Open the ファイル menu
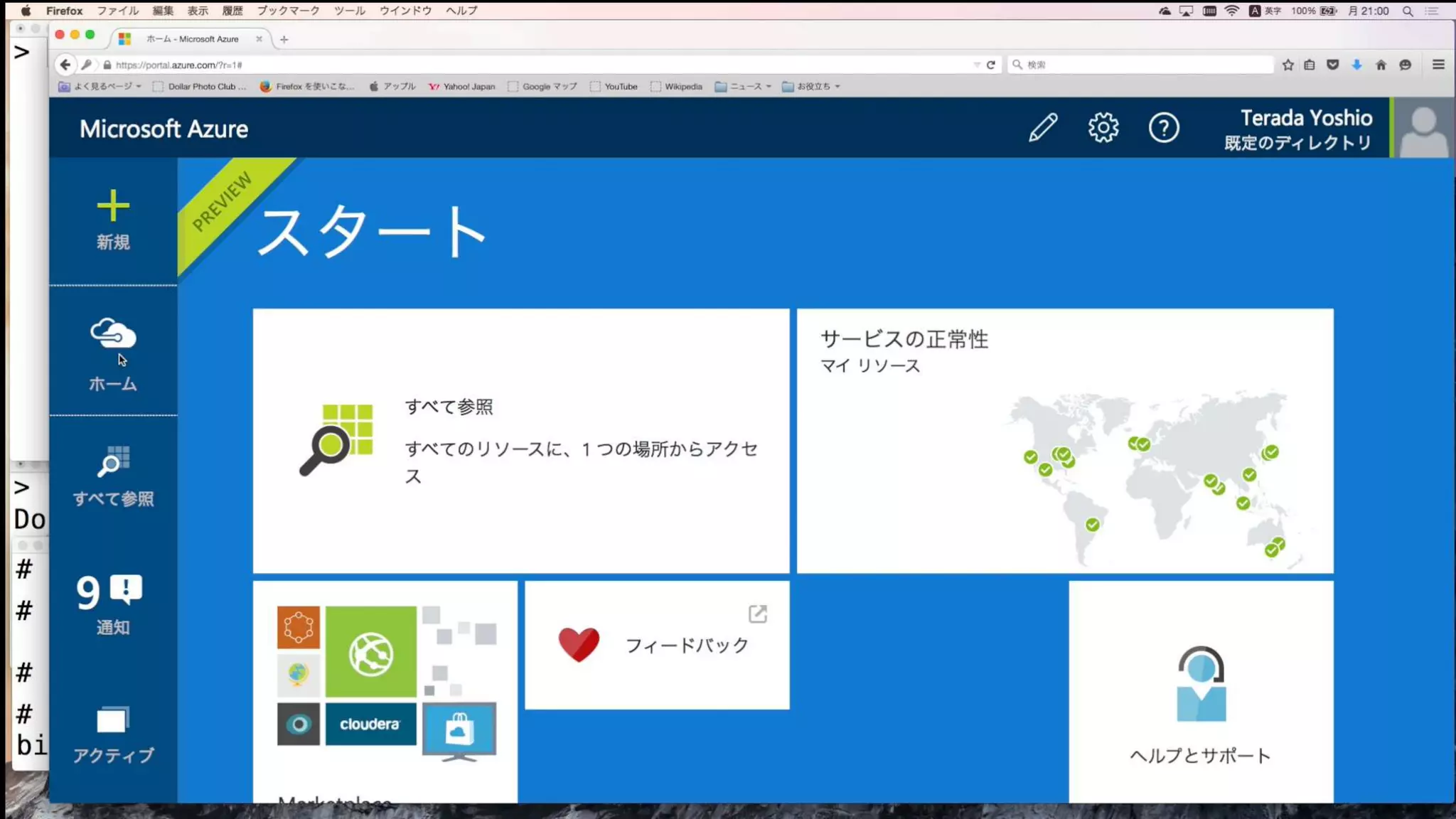Screen dimensions: 1456x819 117,11
